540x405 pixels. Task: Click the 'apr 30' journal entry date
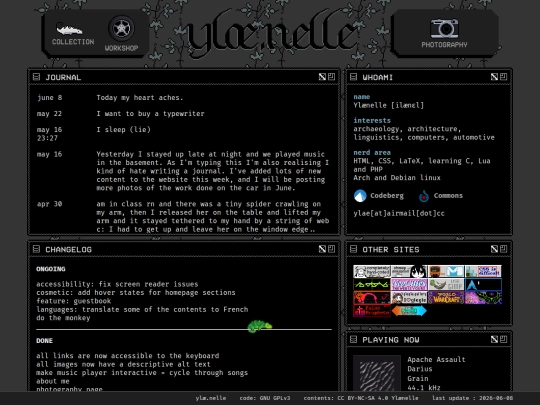click(50, 204)
